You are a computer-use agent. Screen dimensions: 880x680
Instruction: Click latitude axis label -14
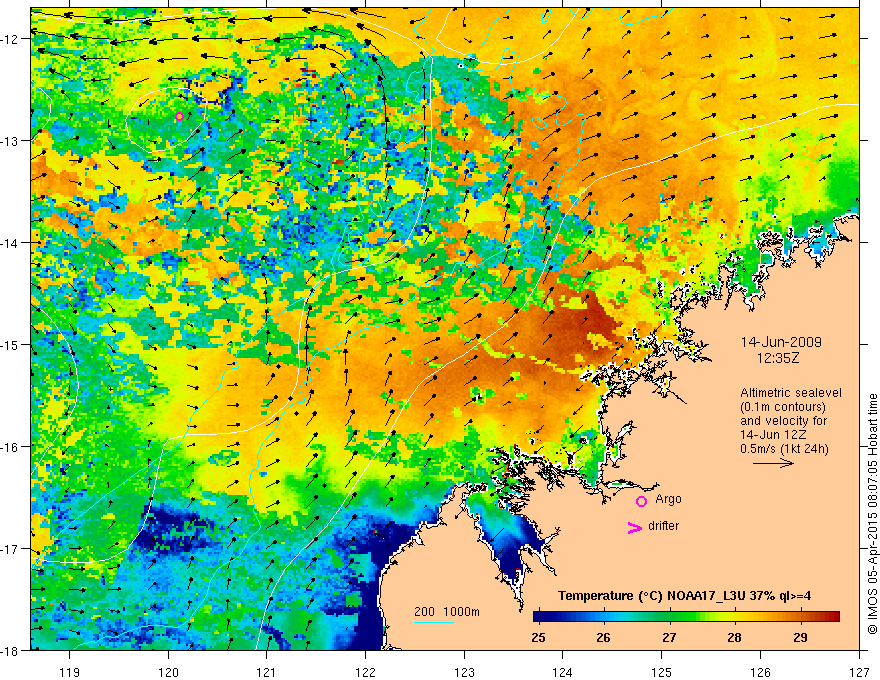coord(11,243)
